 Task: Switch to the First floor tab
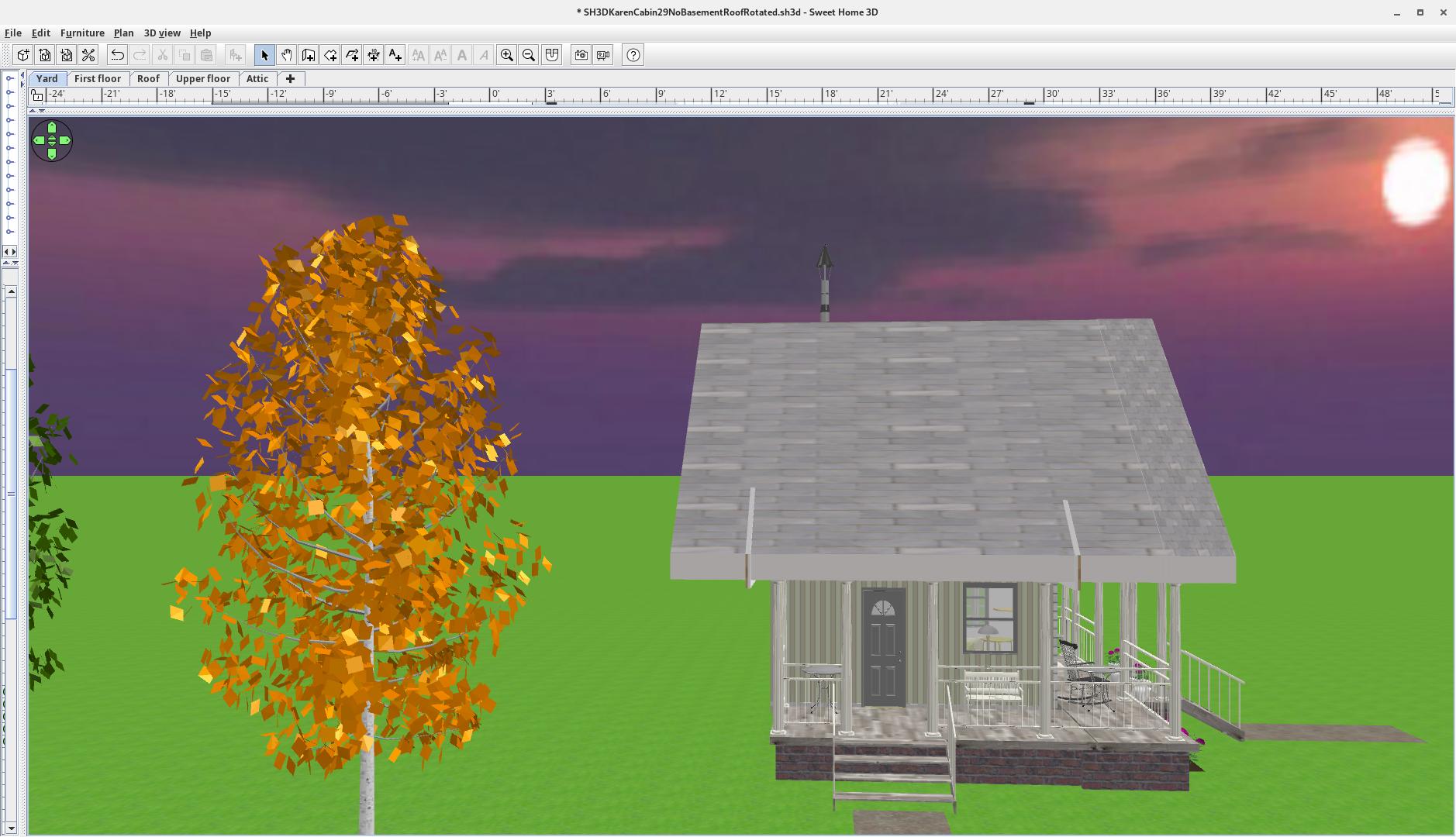click(x=98, y=78)
